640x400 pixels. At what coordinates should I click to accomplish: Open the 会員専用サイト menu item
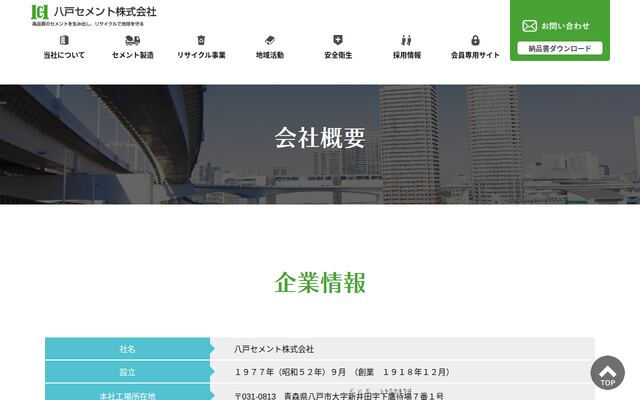pos(475,55)
